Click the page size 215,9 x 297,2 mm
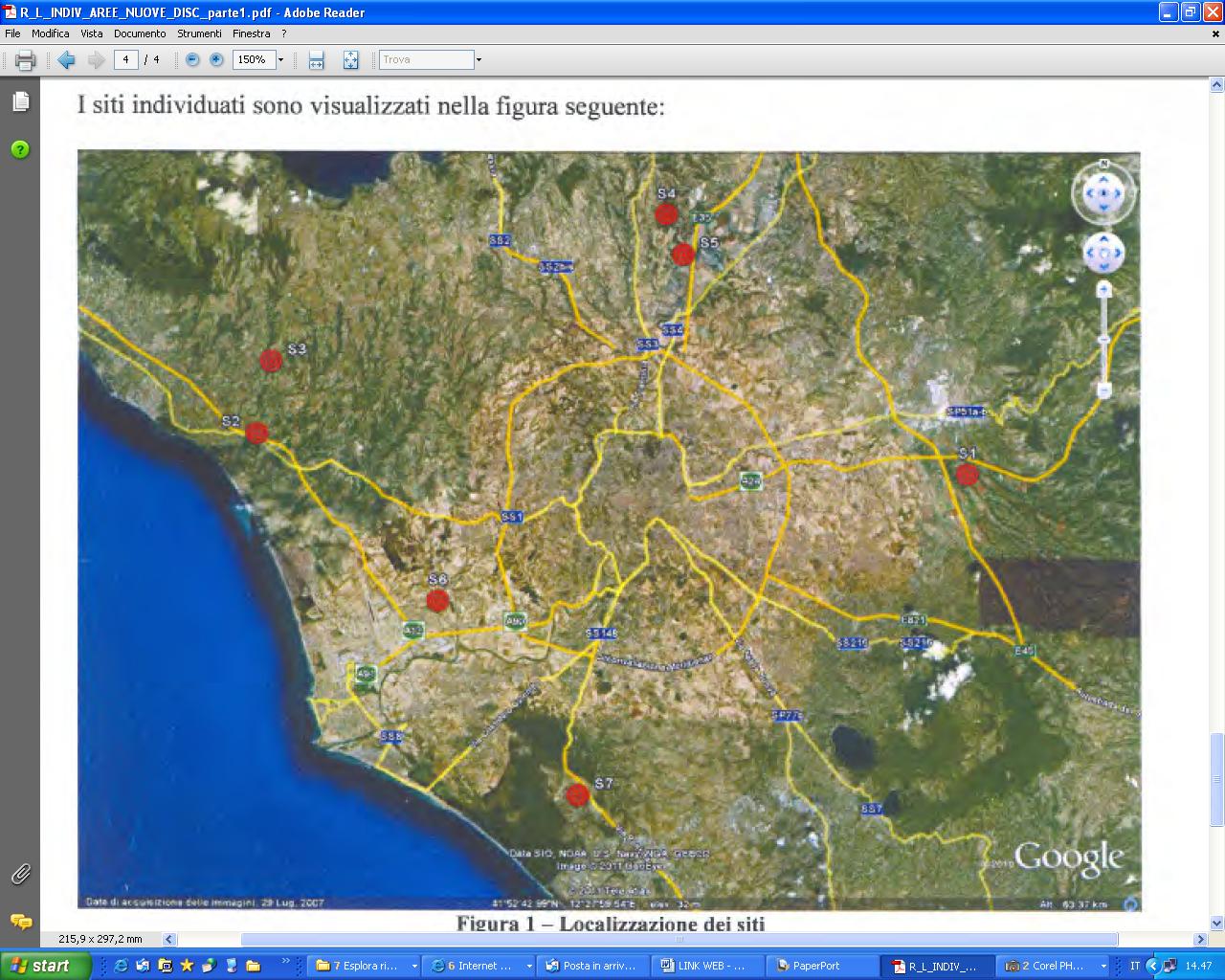Image resolution: width=1225 pixels, height=980 pixels. [100, 940]
